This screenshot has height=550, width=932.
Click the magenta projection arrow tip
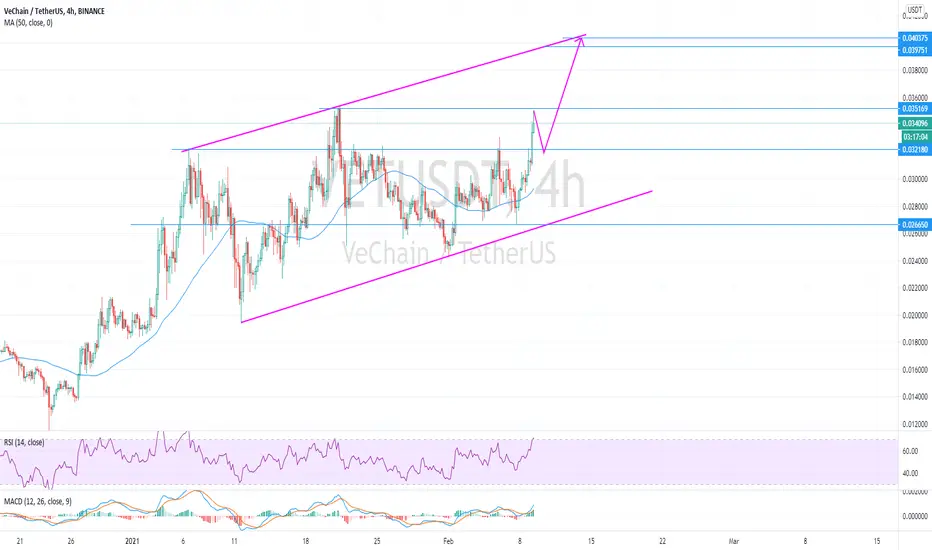pyautogui.click(x=581, y=39)
